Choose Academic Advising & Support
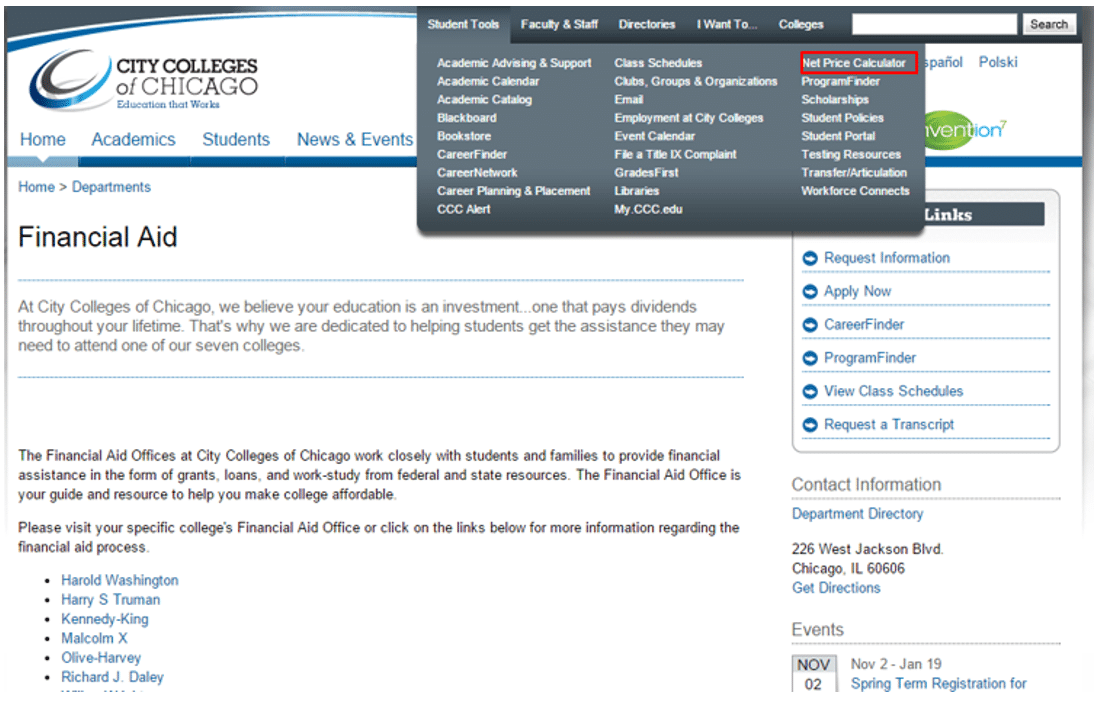Image resolution: width=1101 pixels, height=705 pixels. click(x=514, y=63)
